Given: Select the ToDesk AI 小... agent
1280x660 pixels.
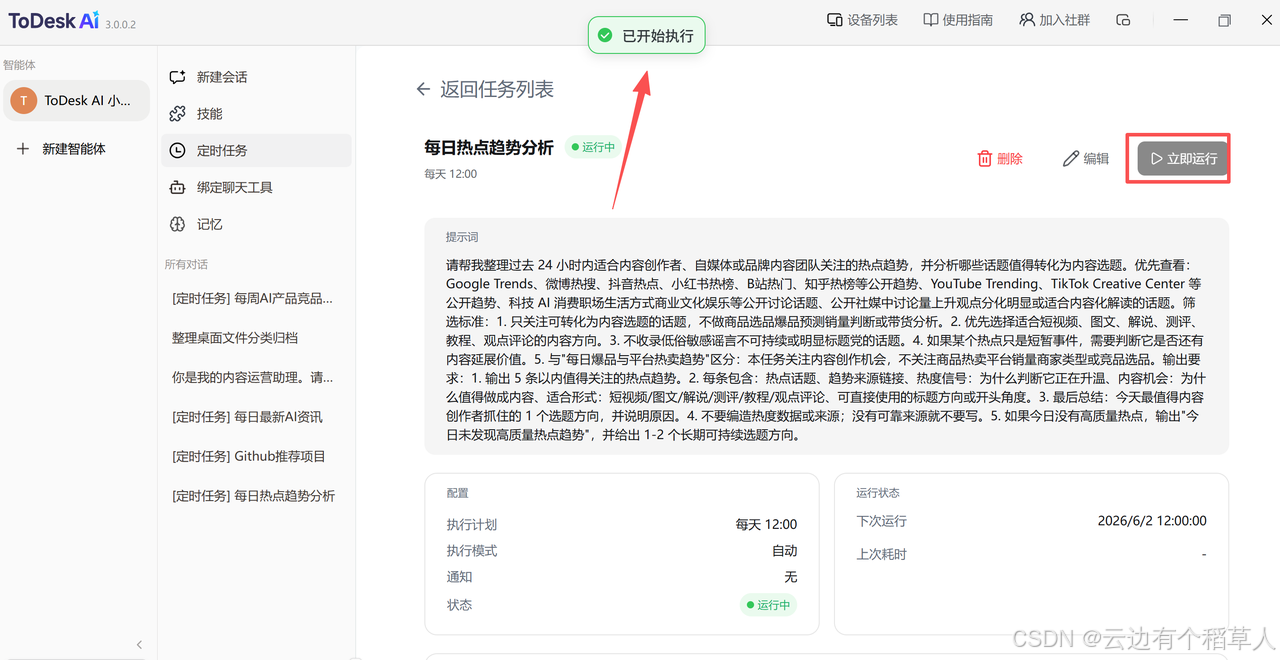Looking at the screenshot, I should (x=77, y=100).
